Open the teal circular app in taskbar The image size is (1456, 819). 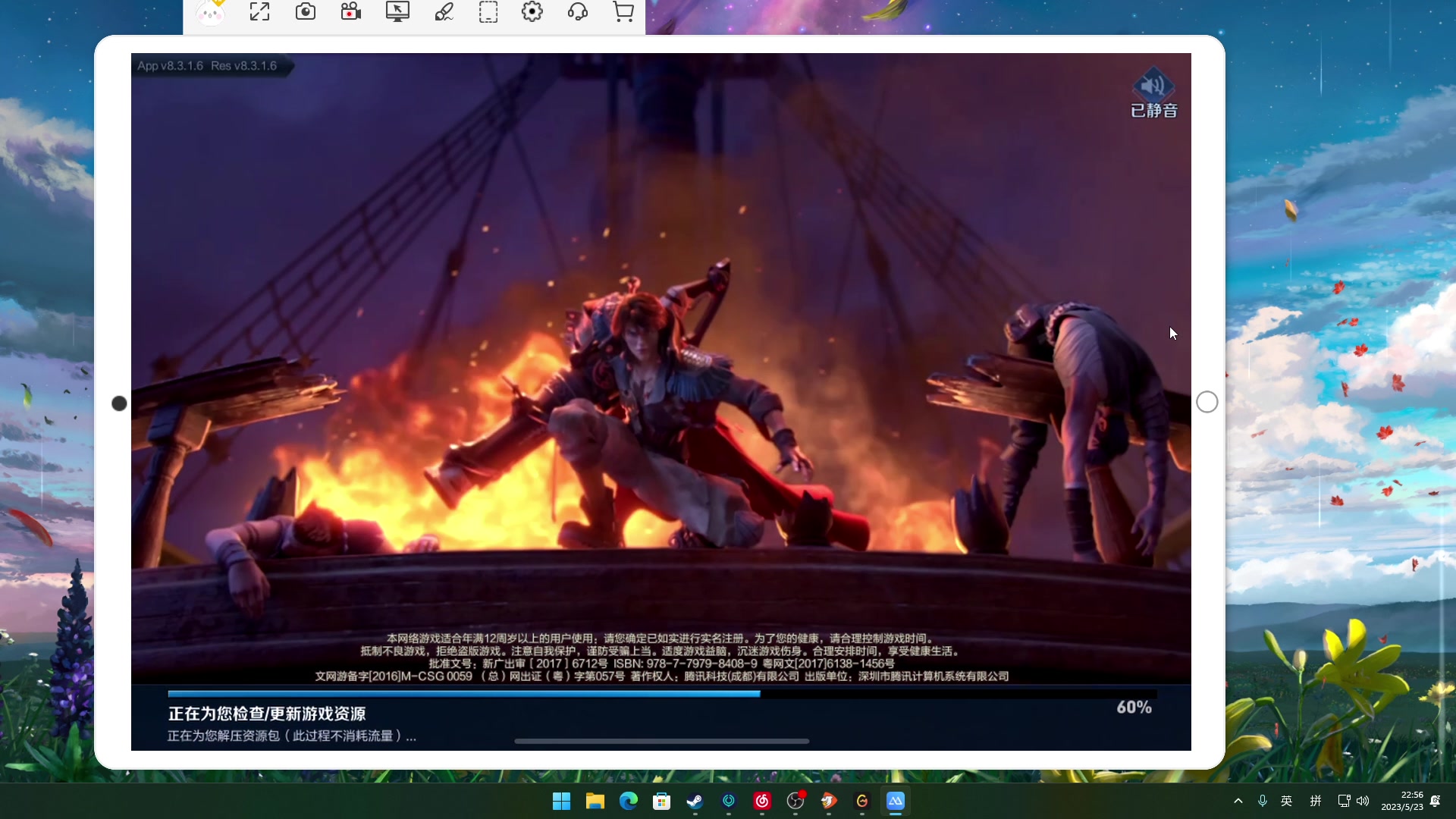(728, 801)
